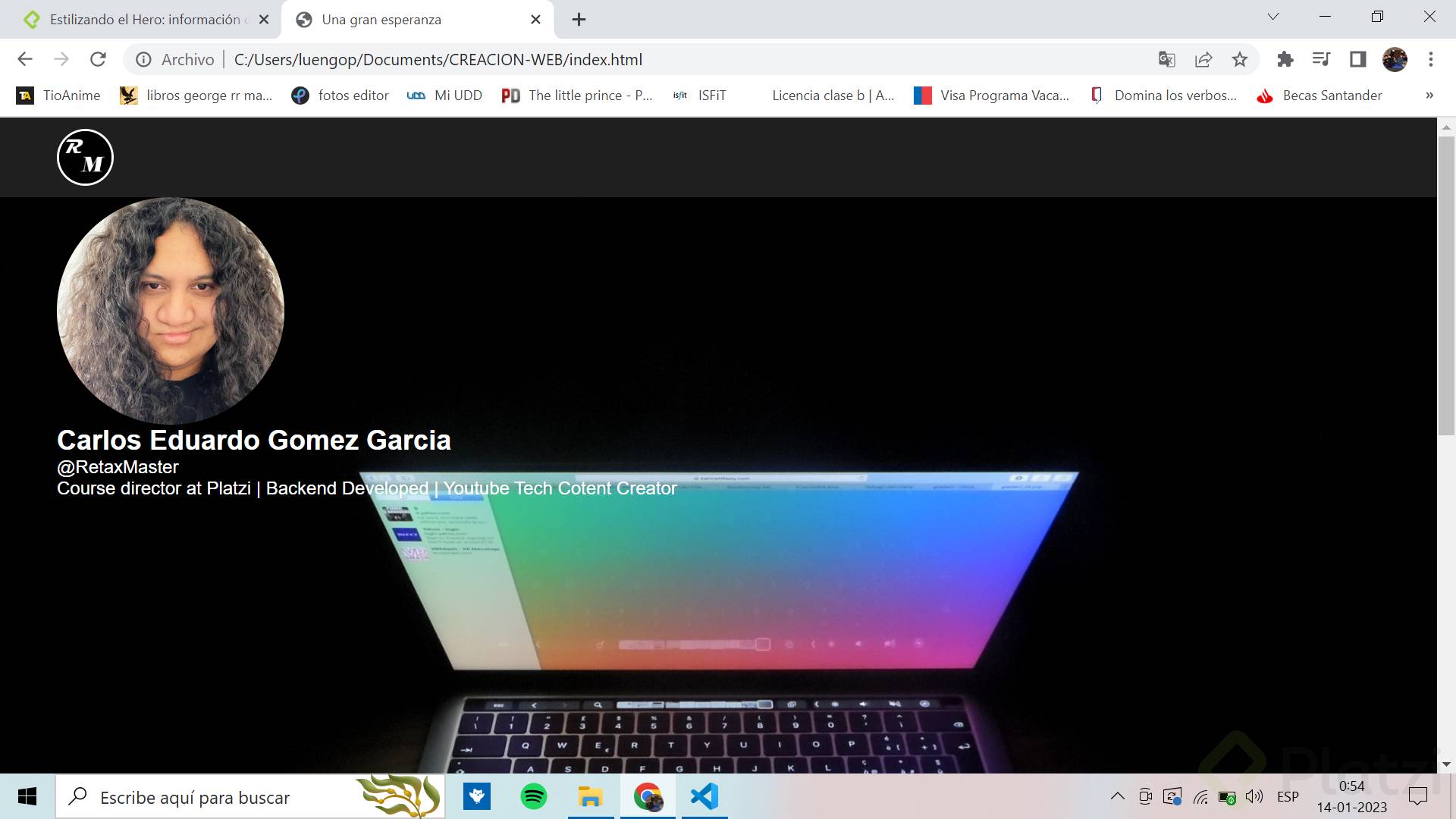
Task: Open the Google Translate icon in address bar
Action: (1166, 59)
